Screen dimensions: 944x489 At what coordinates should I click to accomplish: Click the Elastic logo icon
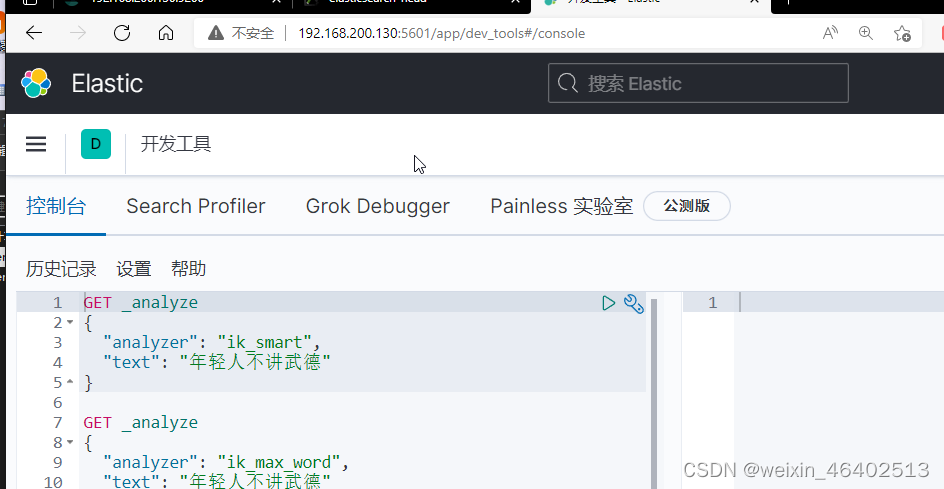pos(36,83)
